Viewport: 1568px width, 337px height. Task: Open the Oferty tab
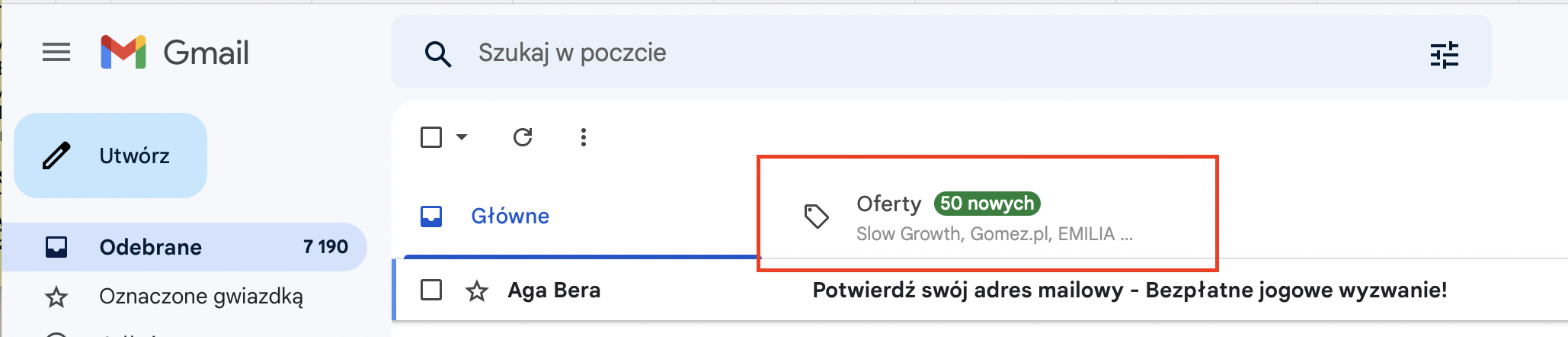888,204
